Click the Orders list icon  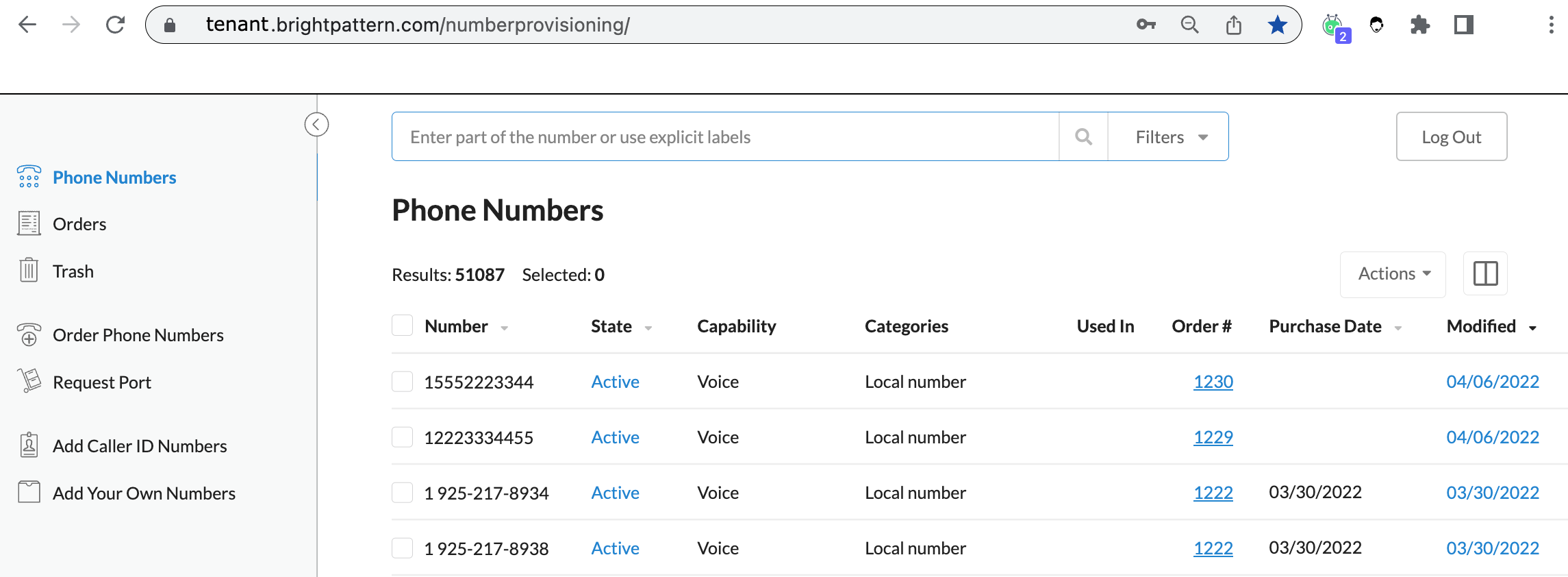29,223
